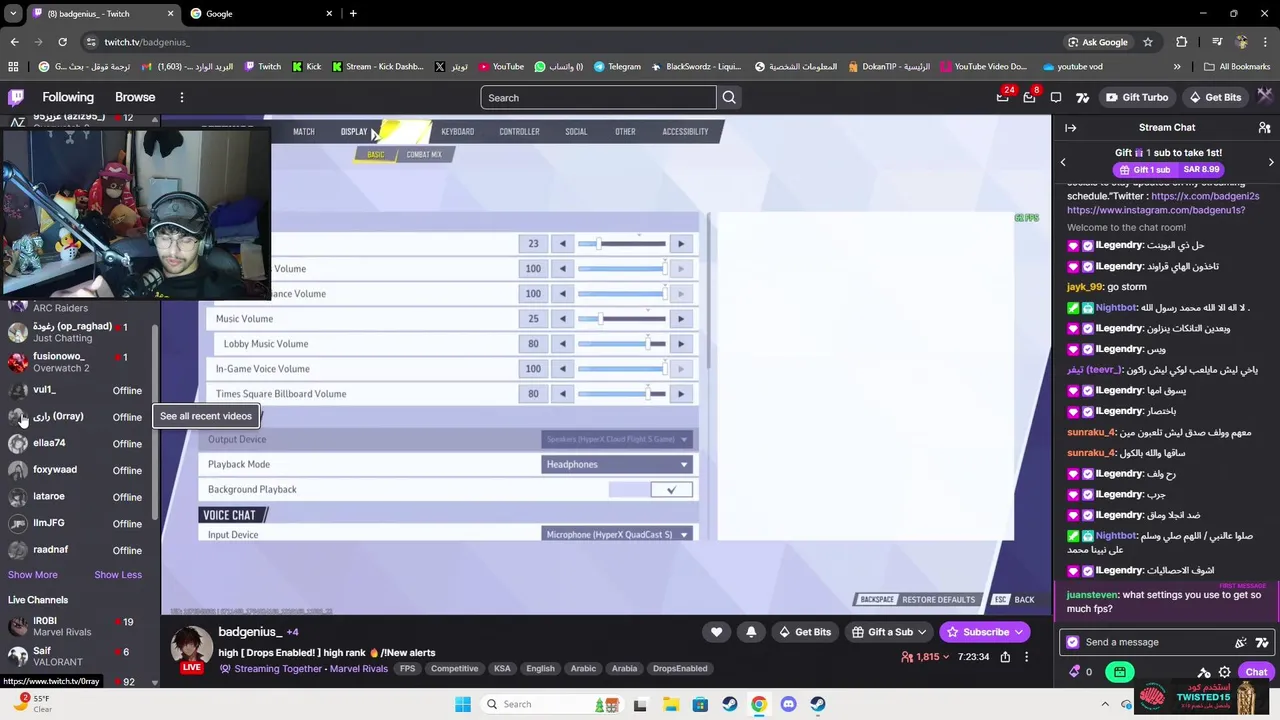
Task: Decrease Music Volume with left arrow
Action: tap(562, 319)
